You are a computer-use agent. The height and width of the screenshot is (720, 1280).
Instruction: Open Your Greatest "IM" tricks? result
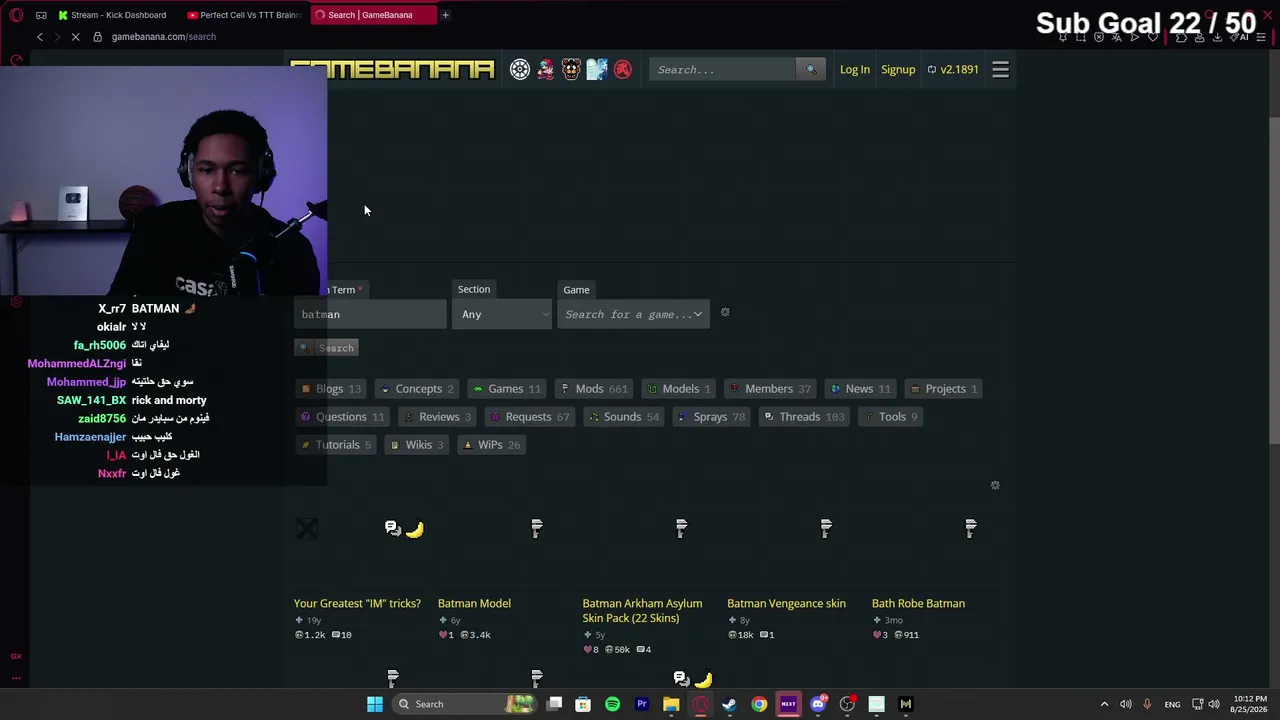(357, 603)
